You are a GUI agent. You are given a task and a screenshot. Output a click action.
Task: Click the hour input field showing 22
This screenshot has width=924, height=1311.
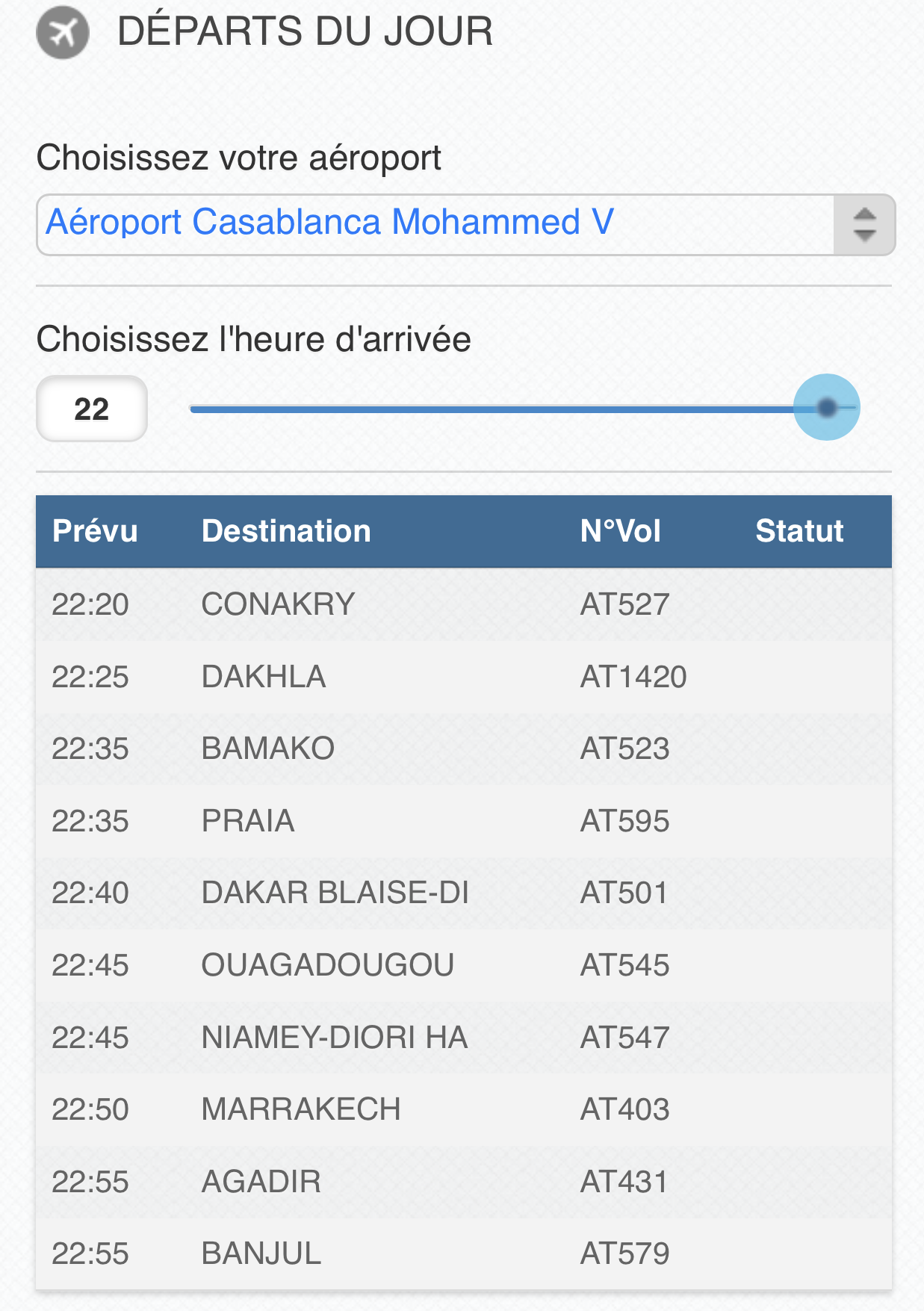point(92,409)
